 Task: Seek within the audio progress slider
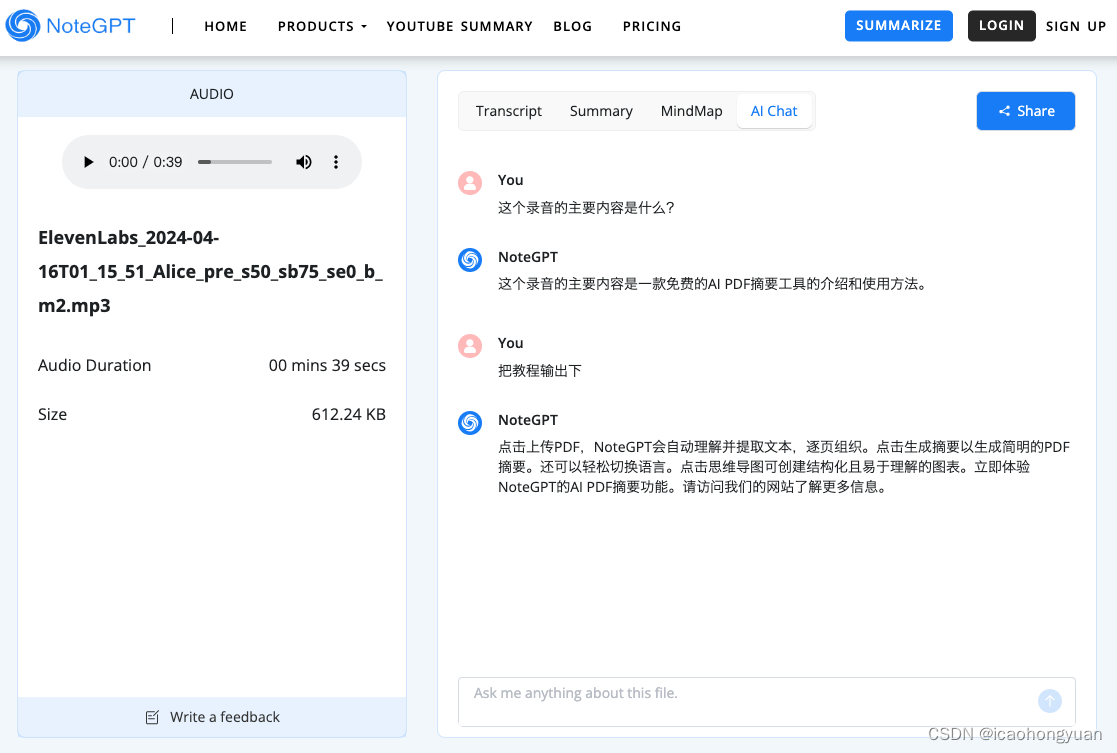point(235,162)
